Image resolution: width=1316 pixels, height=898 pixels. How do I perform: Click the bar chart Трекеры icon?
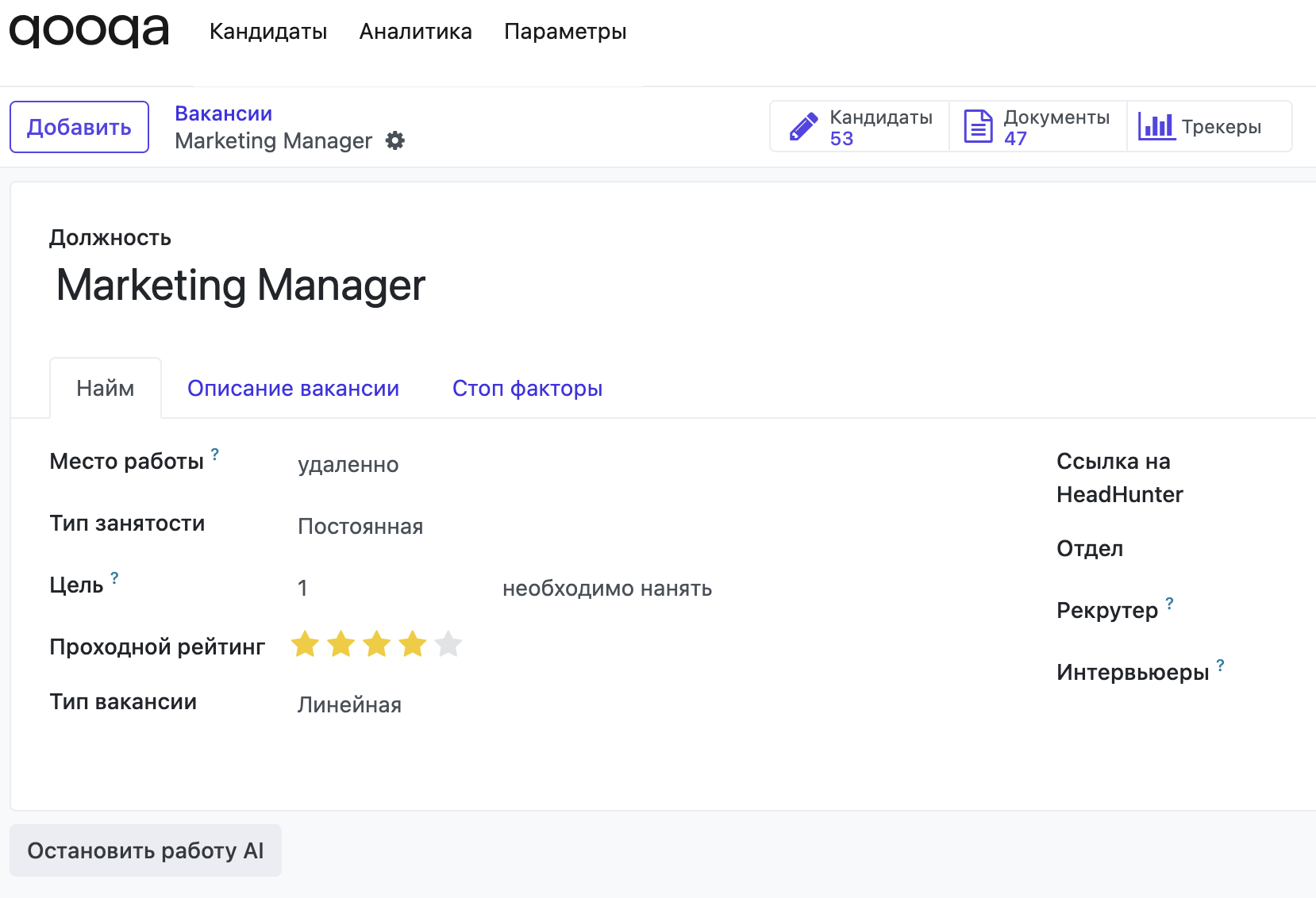1156,127
